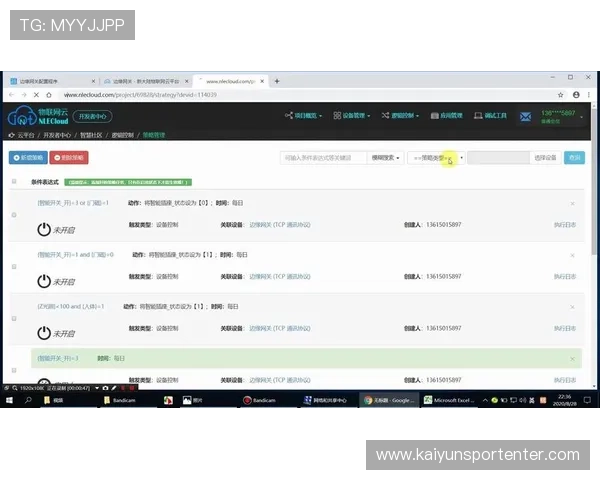
Task: Click the taskbar search magnifier
Action: pos(28,400)
